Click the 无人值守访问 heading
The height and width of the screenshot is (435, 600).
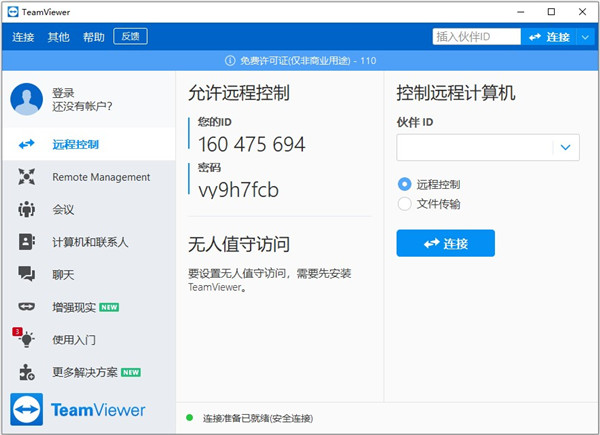pyautogui.click(x=239, y=244)
